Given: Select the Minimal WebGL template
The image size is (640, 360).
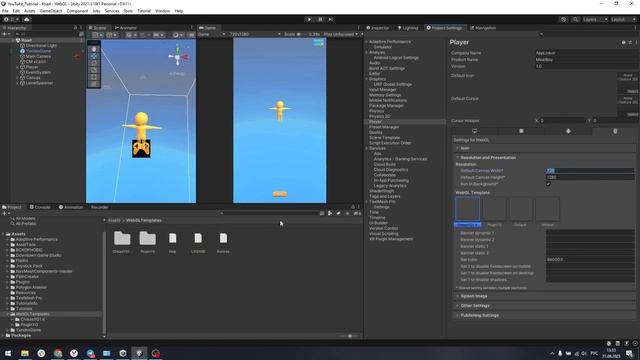Looking at the screenshot, I should [547, 209].
